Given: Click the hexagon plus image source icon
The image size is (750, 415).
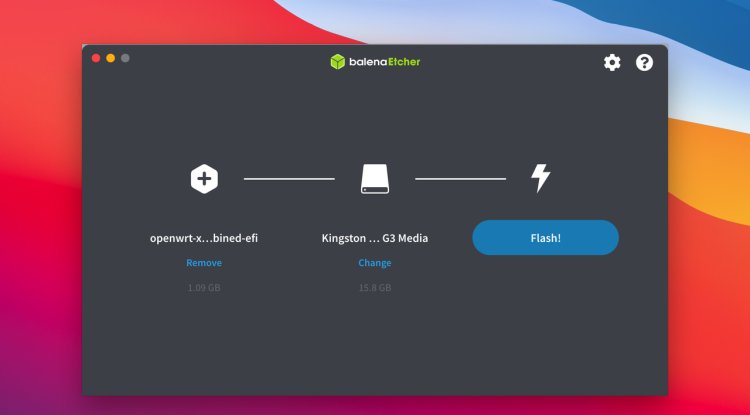Looking at the screenshot, I should point(204,179).
